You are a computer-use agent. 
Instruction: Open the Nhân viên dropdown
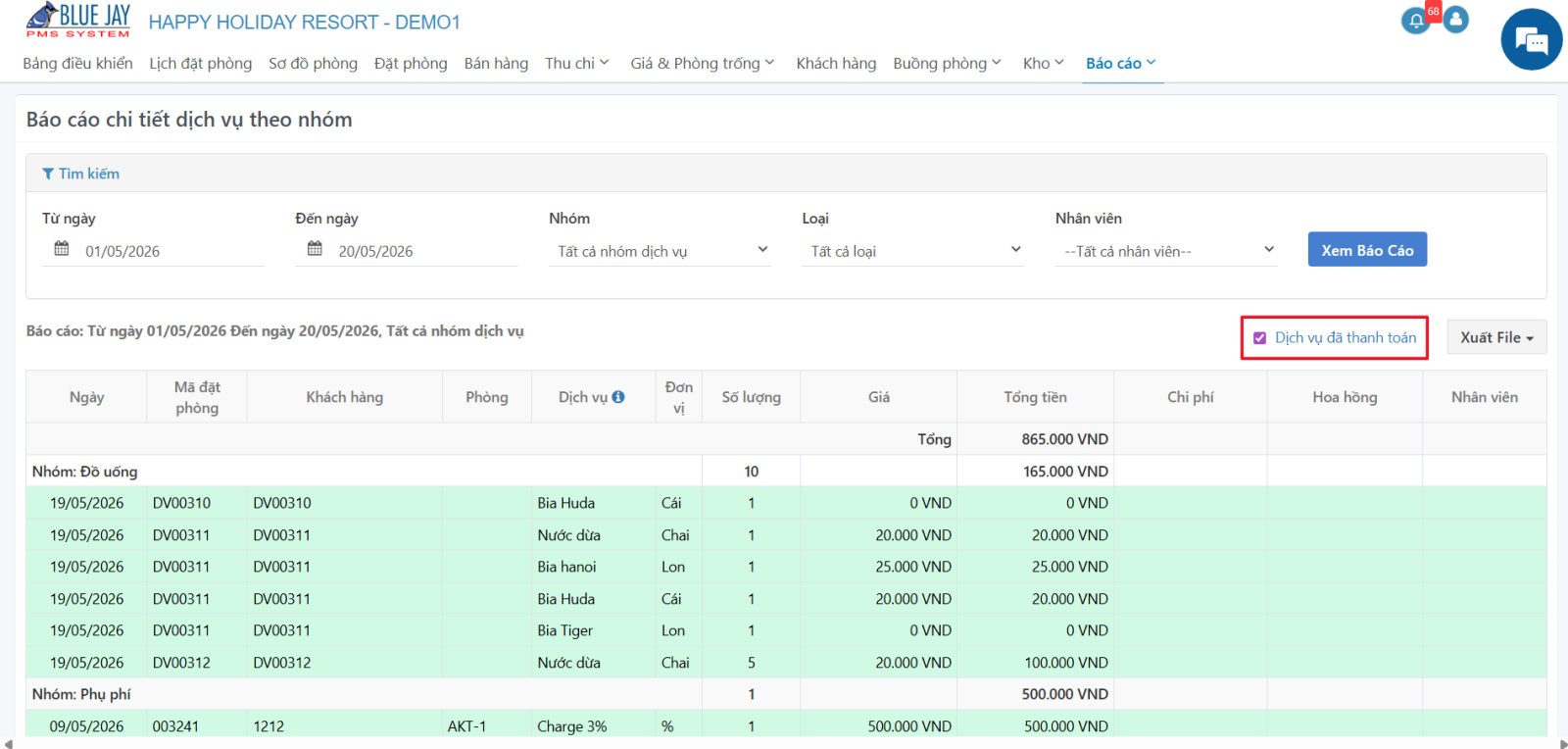pyautogui.click(x=1166, y=251)
